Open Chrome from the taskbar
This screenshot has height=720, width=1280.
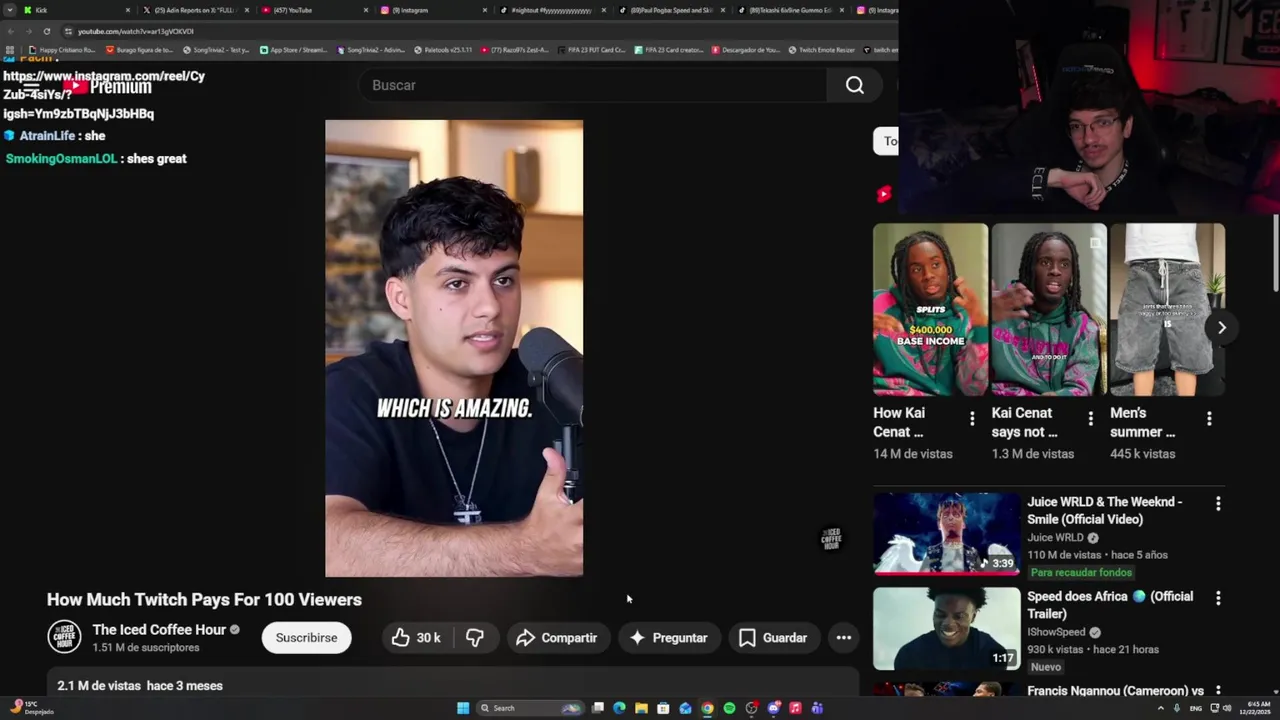pyautogui.click(x=707, y=708)
